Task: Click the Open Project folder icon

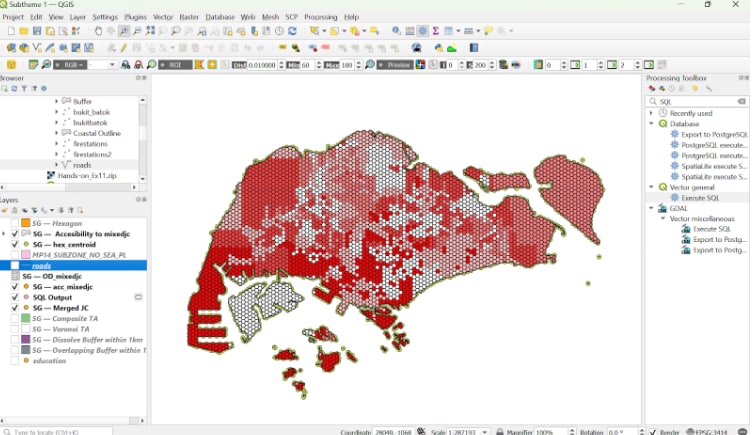Action: coord(24,31)
